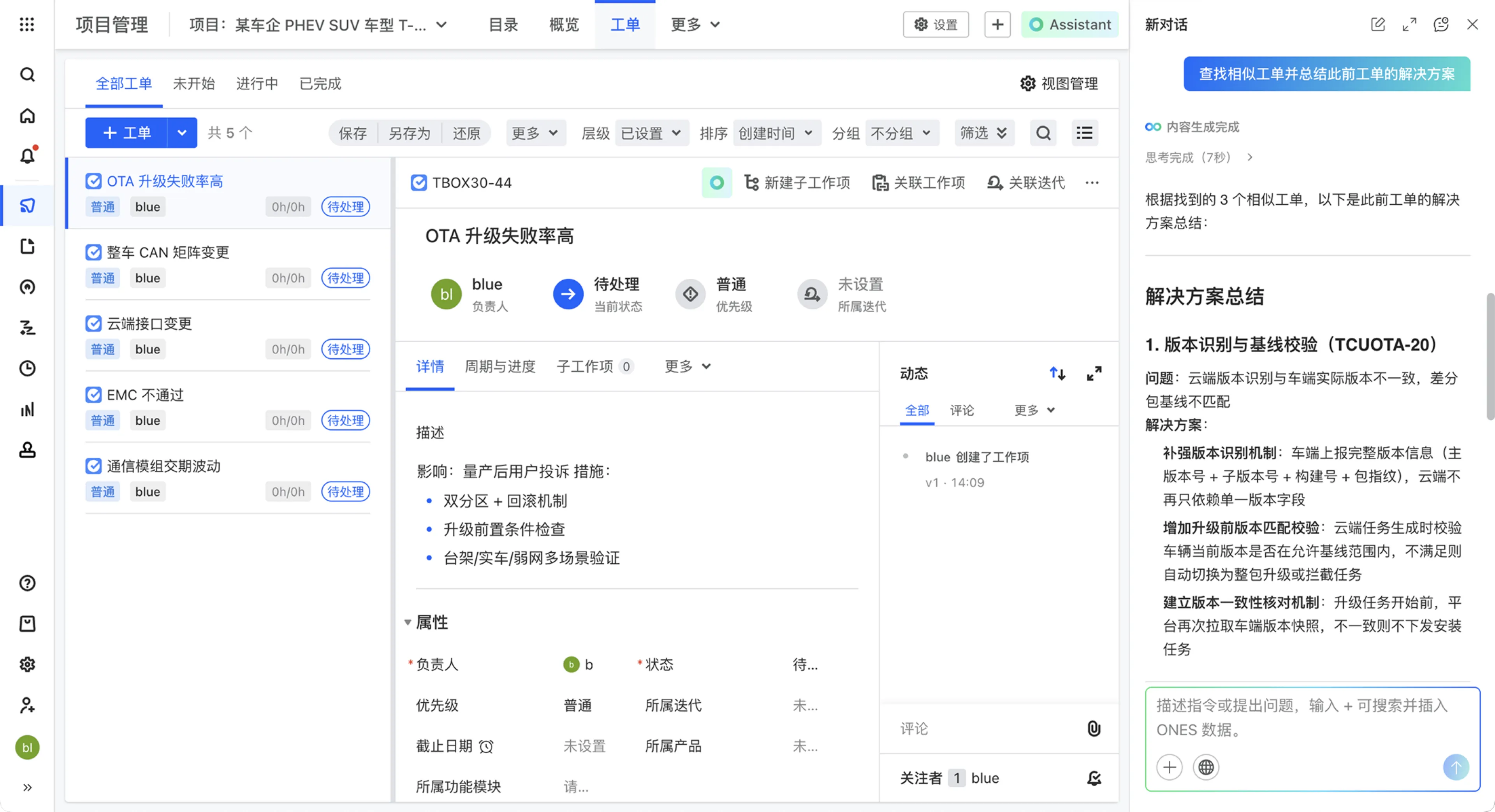Screen dimensions: 1495x812
Task: Reverse activity order with sort arrows icon
Action: point(1057,373)
